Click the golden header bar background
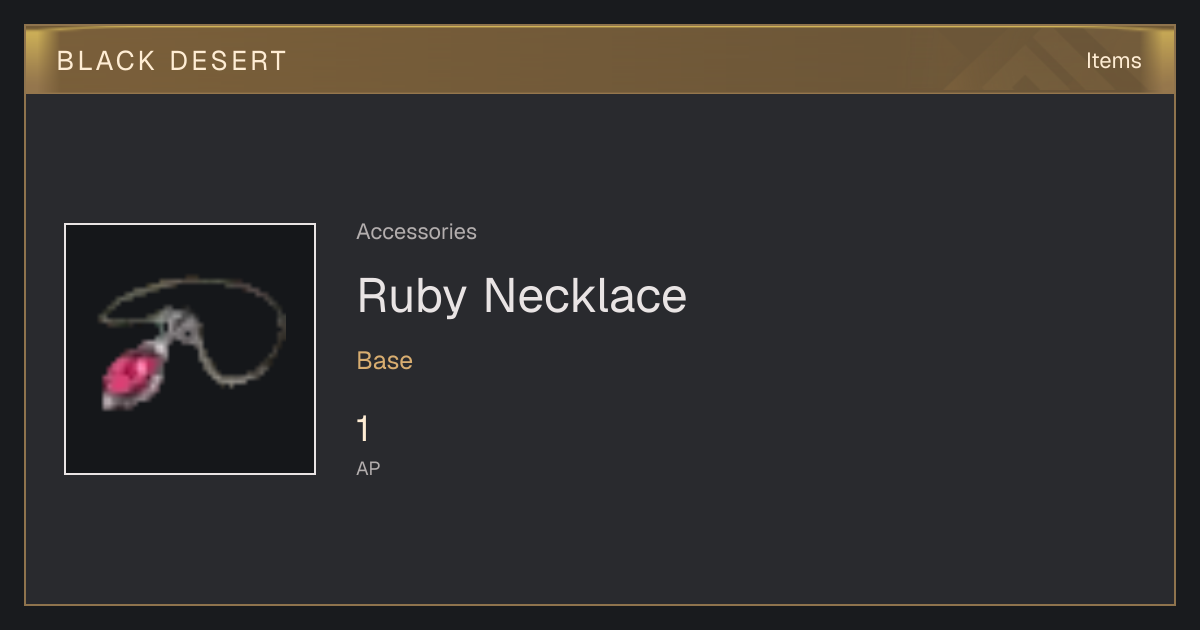The height and width of the screenshot is (630, 1200). click(x=600, y=60)
